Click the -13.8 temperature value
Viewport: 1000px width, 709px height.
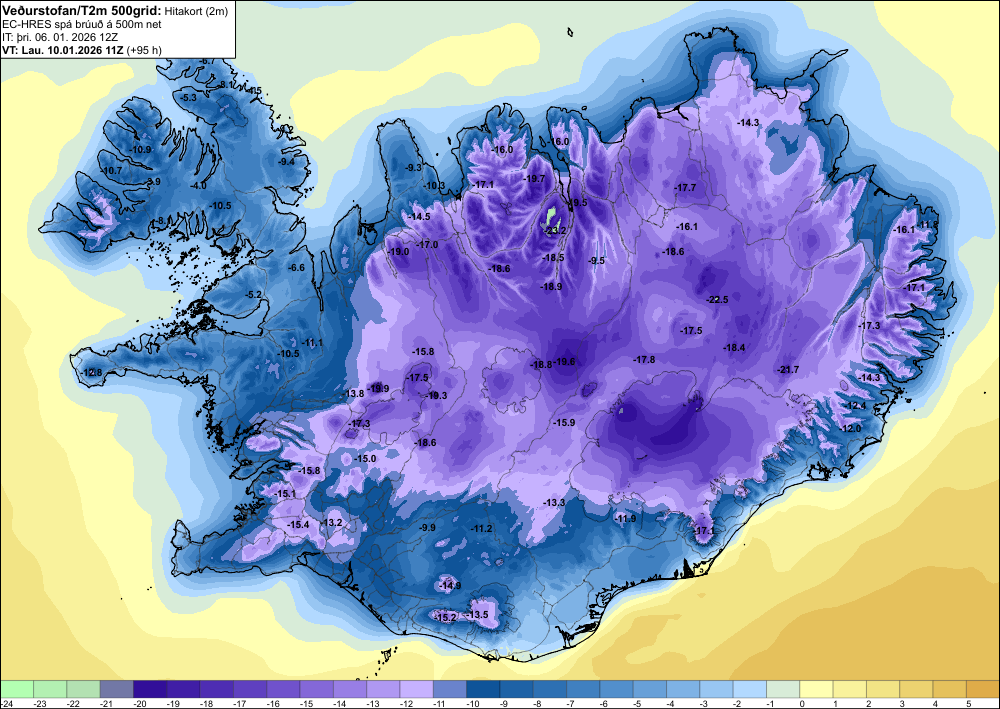(354, 394)
